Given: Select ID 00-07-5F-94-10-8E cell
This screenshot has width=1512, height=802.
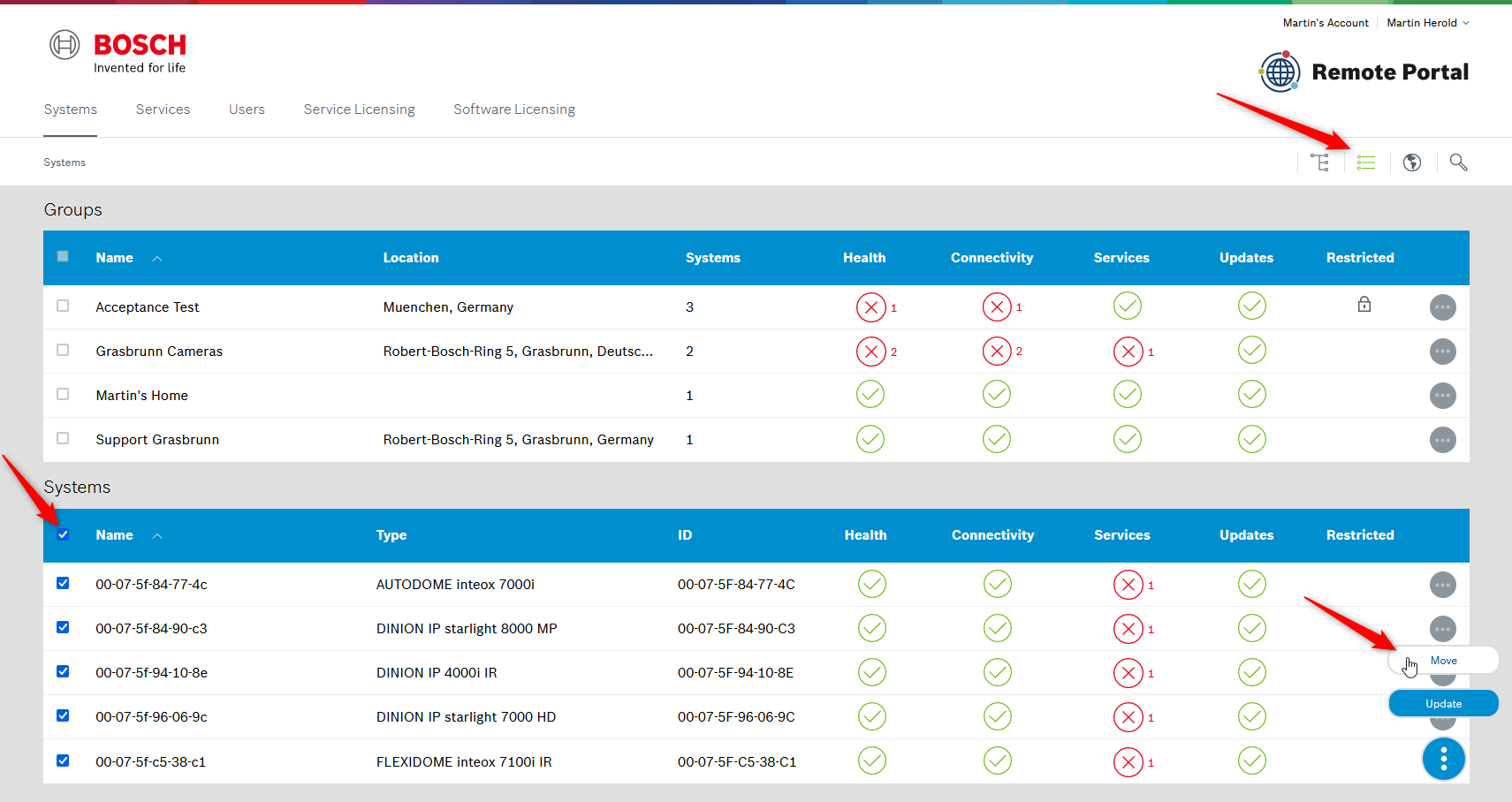Looking at the screenshot, I should click(x=735, y=673).
